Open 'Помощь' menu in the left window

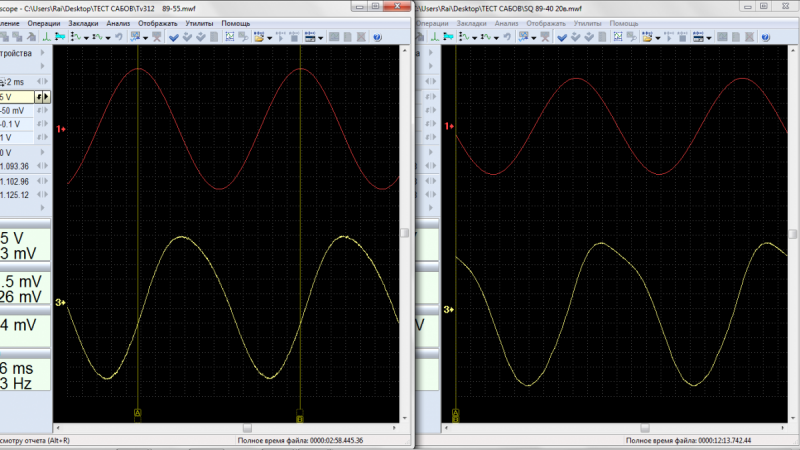tap(236, 23)
